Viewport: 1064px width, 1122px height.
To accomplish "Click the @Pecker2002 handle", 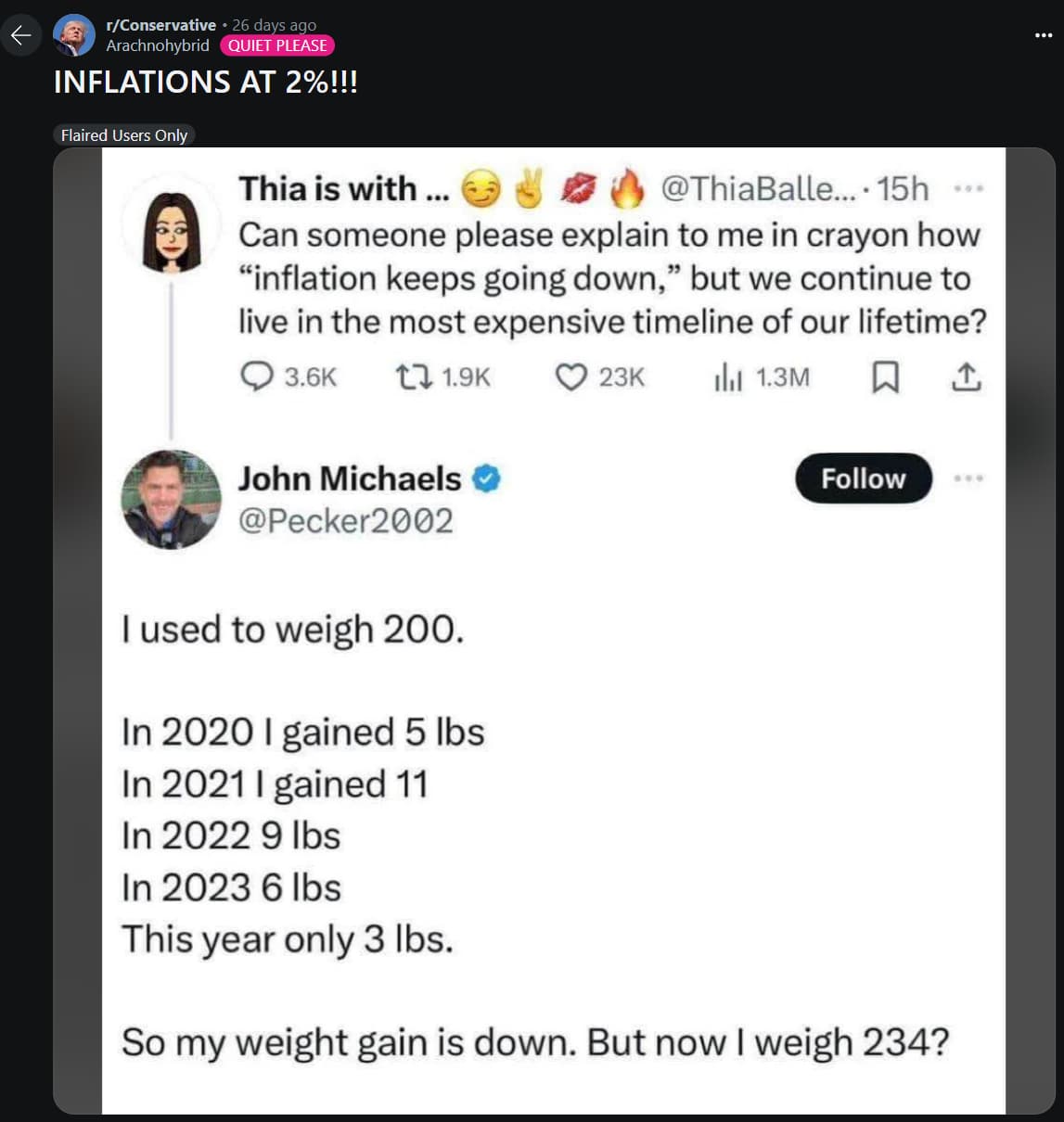I will pyautogui.click(x=346, y=520).
